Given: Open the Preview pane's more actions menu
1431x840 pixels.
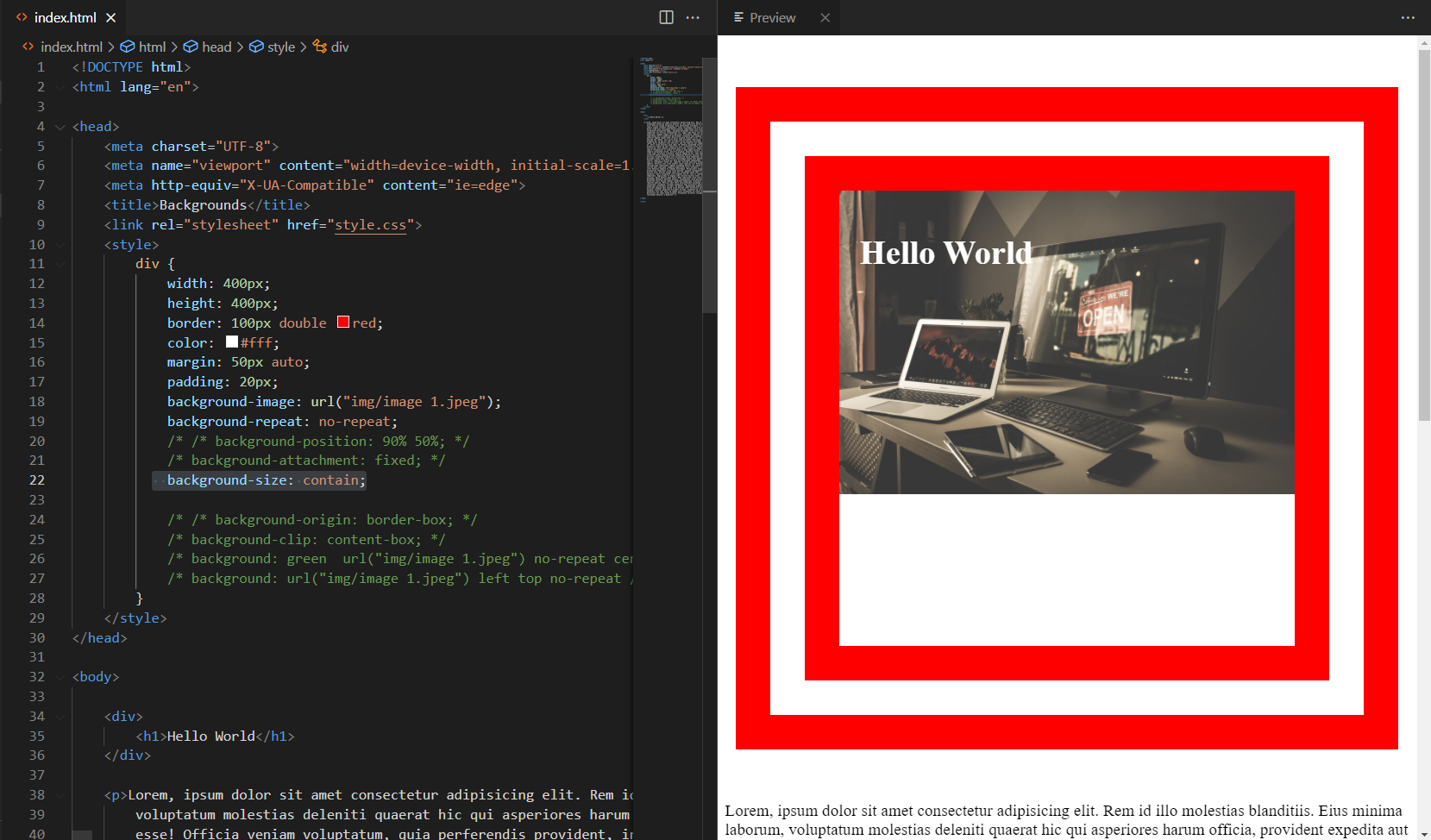Looking at the screenshot, I should click(1408, 17).
